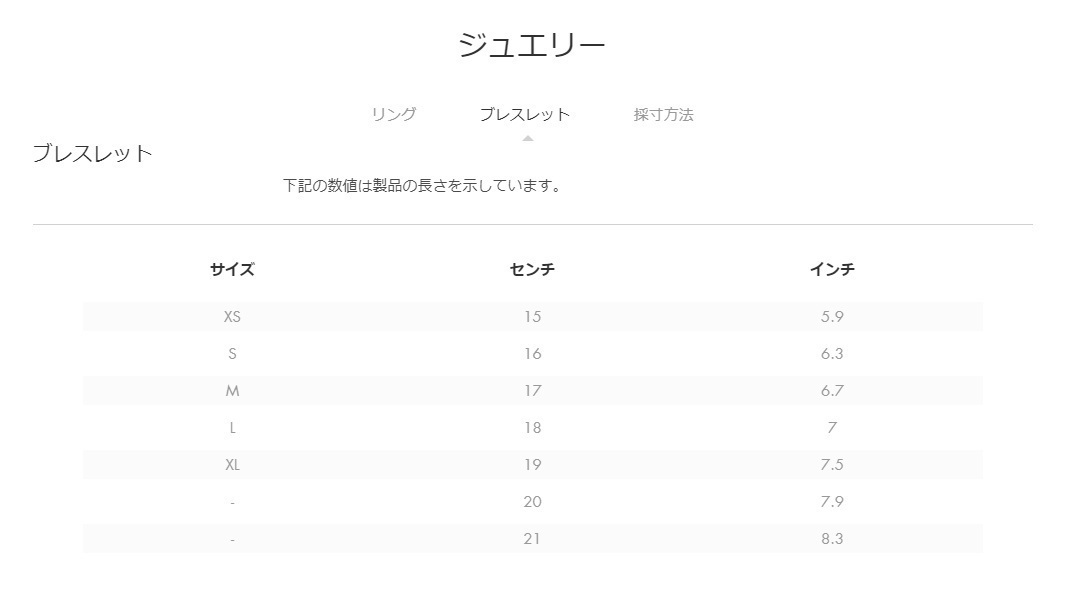The height and width of the screenshot is (607, 1067).
Task: Select the M size row label
Action: (x=232, y=391)
